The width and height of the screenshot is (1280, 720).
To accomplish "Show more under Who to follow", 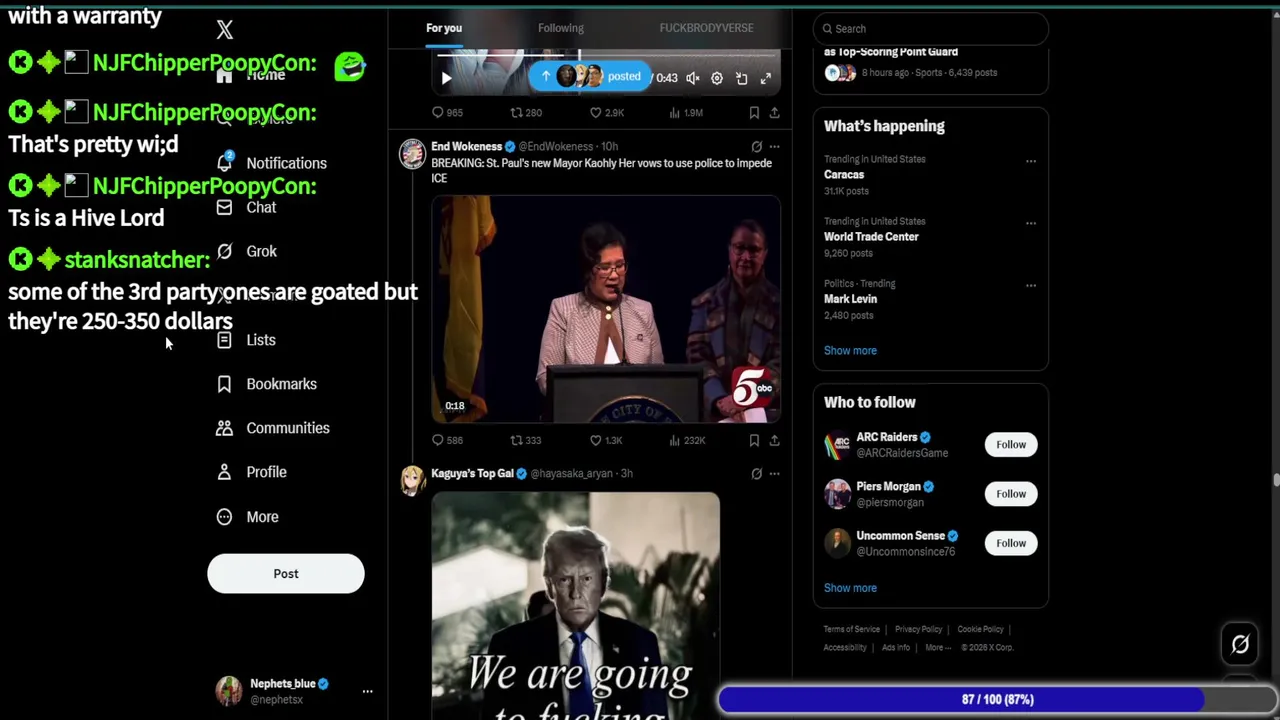I will [x=850, y=588].
